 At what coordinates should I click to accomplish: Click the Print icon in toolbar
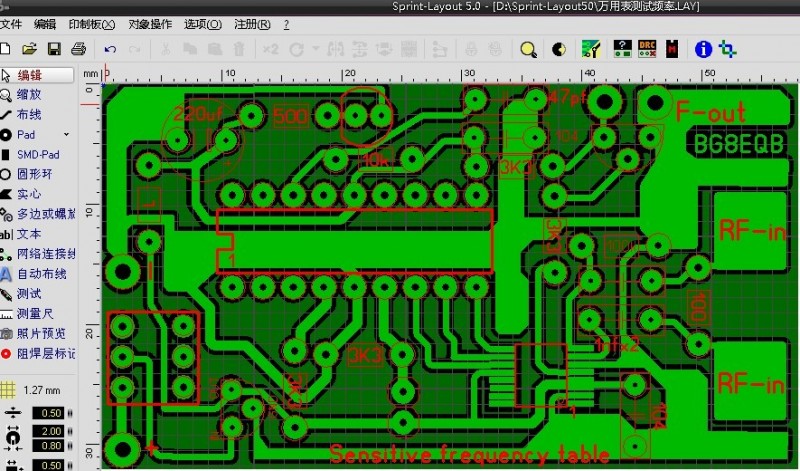coord(78,48)
